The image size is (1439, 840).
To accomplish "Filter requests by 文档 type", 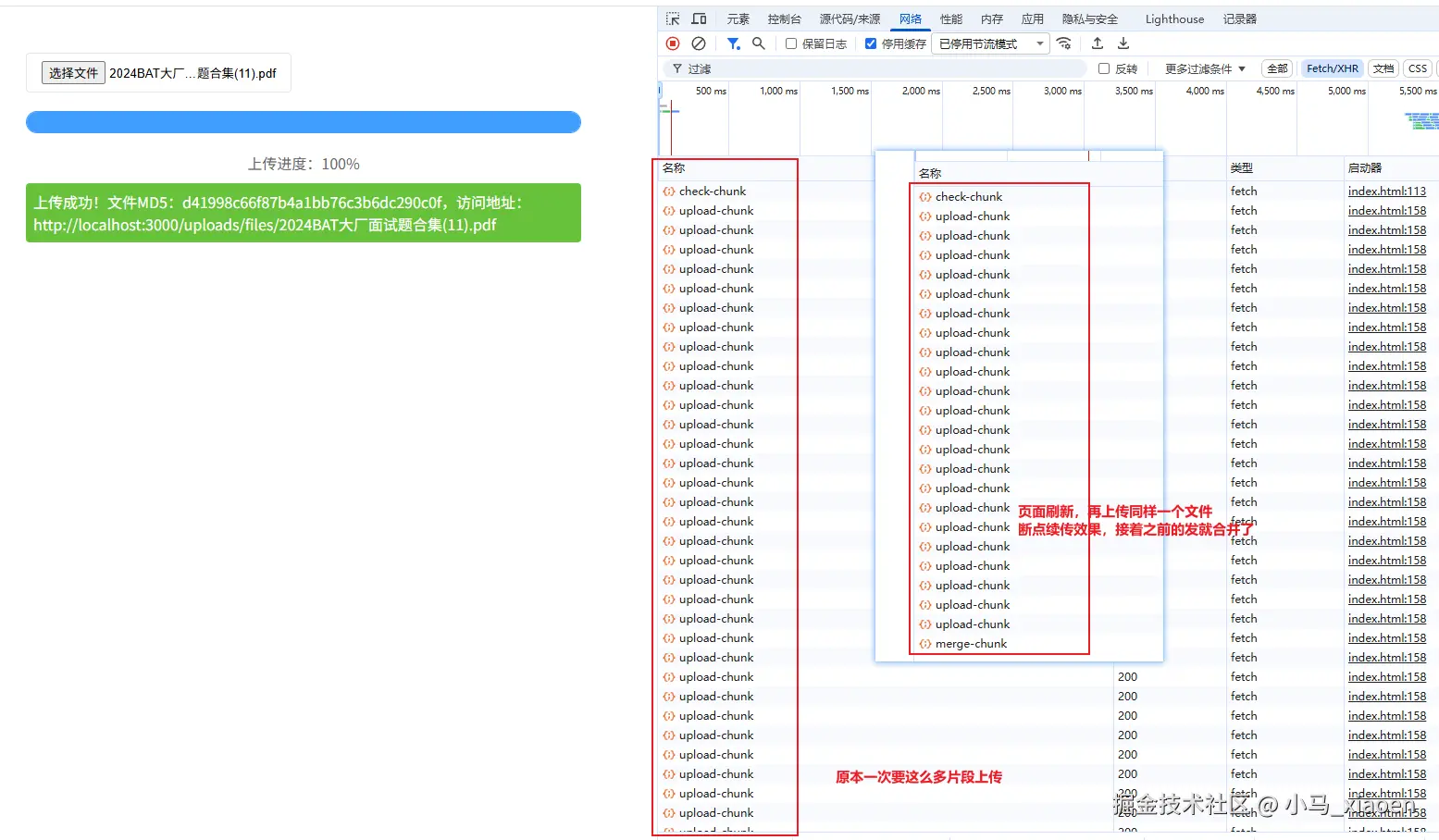I will coord(1383,68).
